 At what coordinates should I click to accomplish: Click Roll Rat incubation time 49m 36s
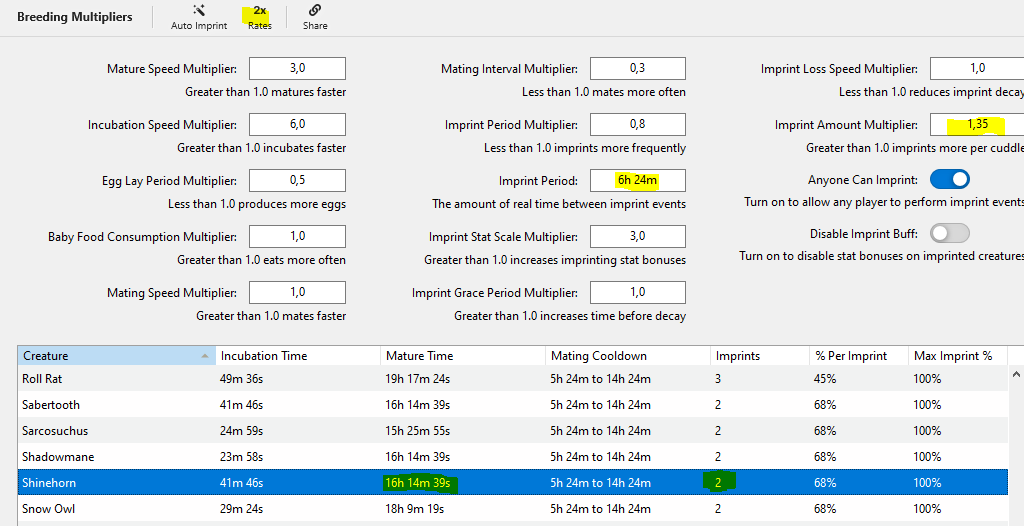(x=242, y=379)
